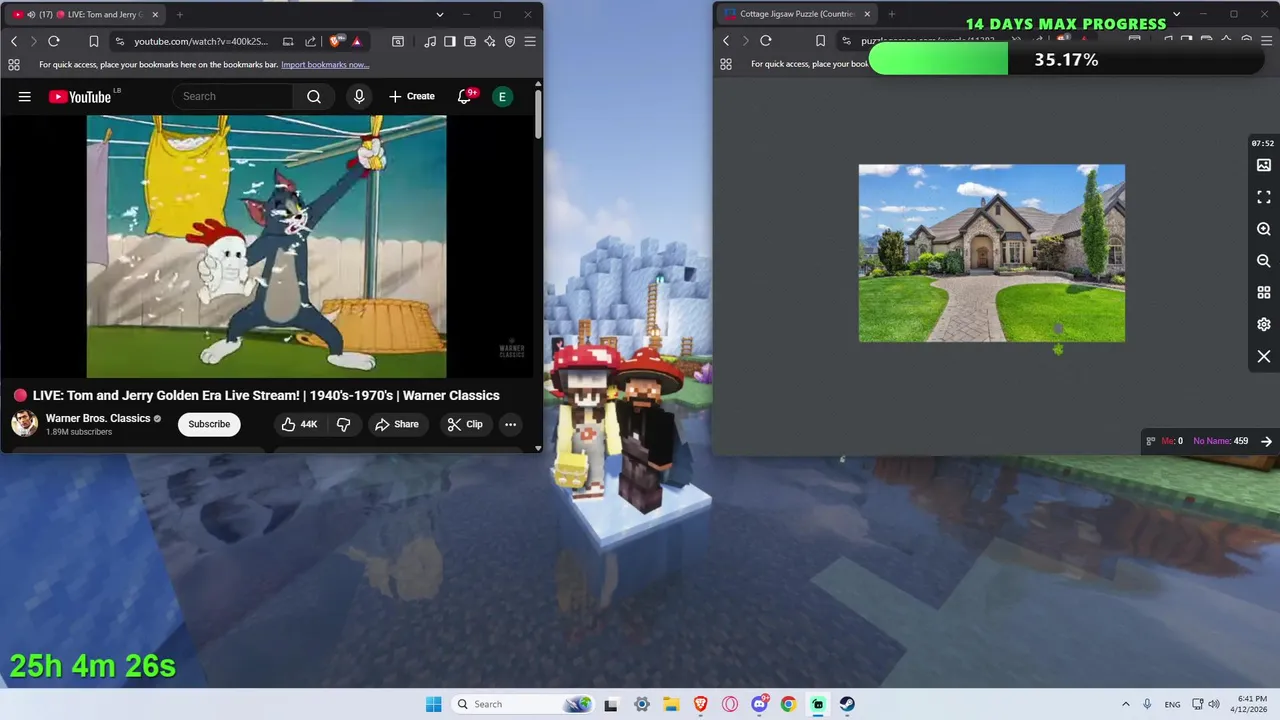The image size is (1280, 720).
Task: Select the Cottage Jigsaw Puzzle tab
Action: click(x=797, y=14)
